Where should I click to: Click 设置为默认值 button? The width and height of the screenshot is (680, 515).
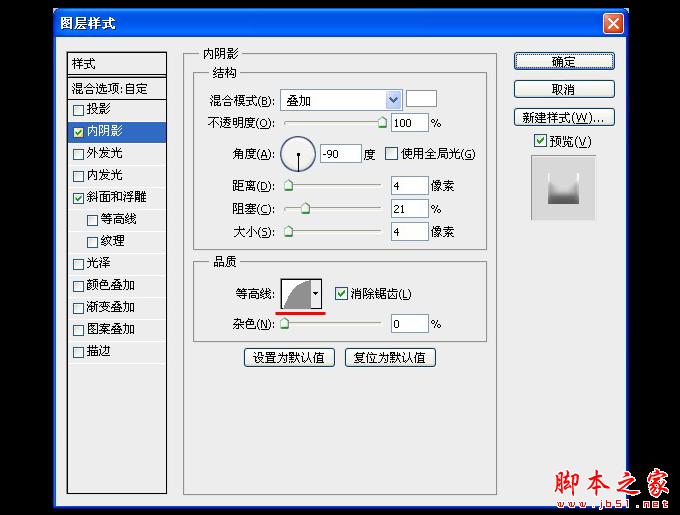point(289,358)
